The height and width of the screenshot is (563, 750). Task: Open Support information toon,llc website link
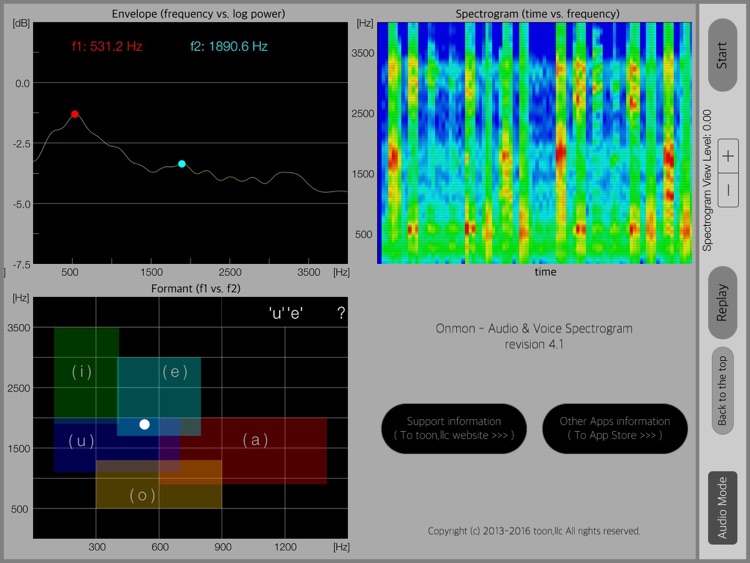[455, 429]
